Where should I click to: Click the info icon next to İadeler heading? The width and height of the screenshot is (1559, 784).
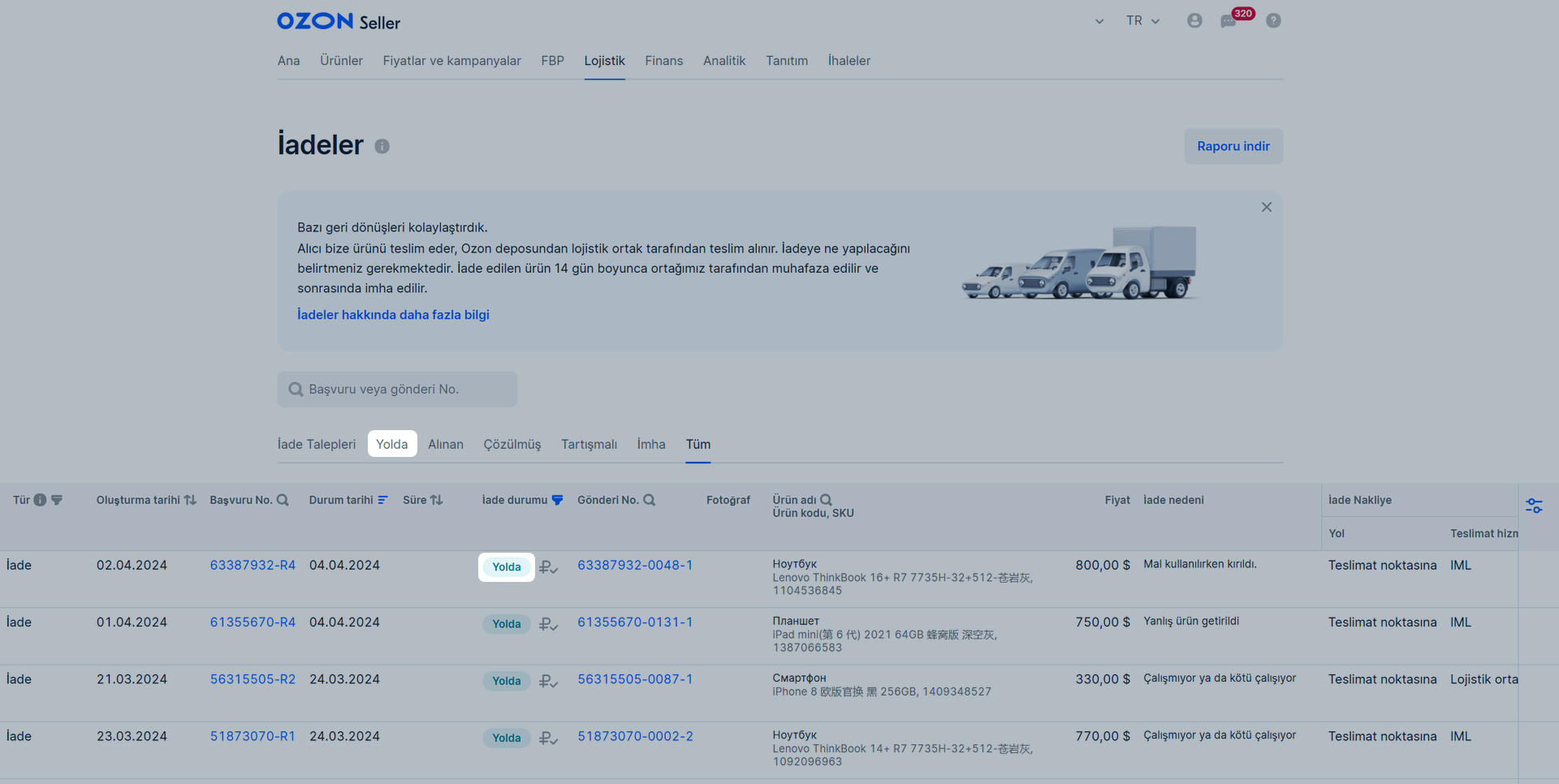pyautogui.click(x=382, y=146)
